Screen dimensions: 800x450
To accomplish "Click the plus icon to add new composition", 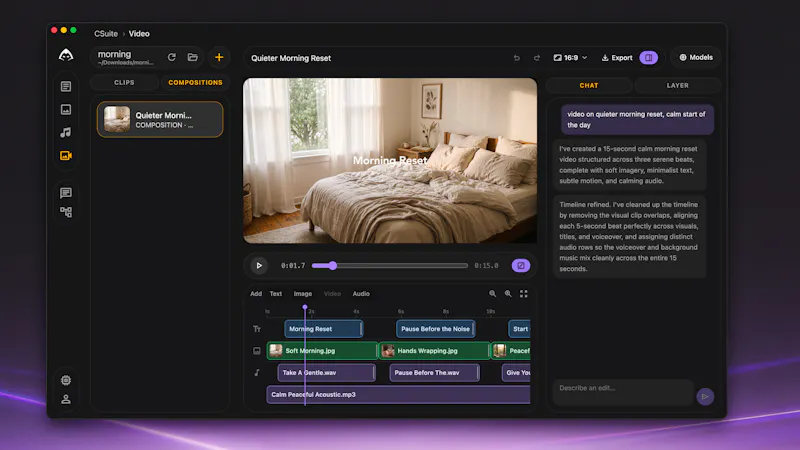I will click(219, 57).
